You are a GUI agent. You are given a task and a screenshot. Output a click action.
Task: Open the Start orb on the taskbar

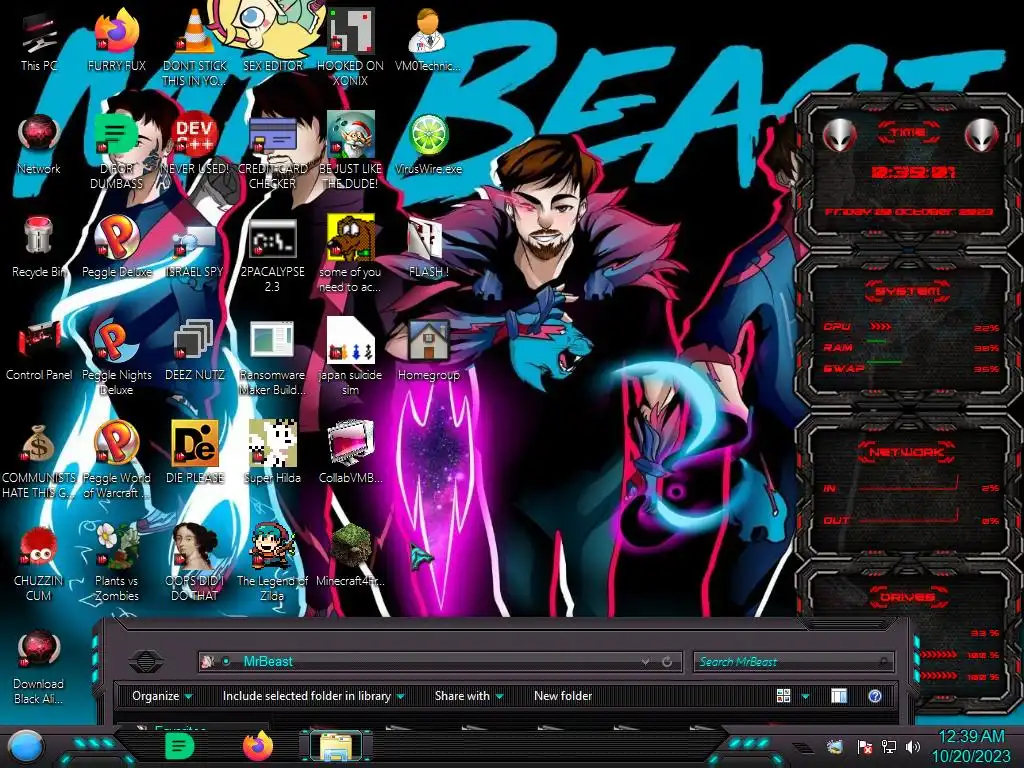(25, 747)
